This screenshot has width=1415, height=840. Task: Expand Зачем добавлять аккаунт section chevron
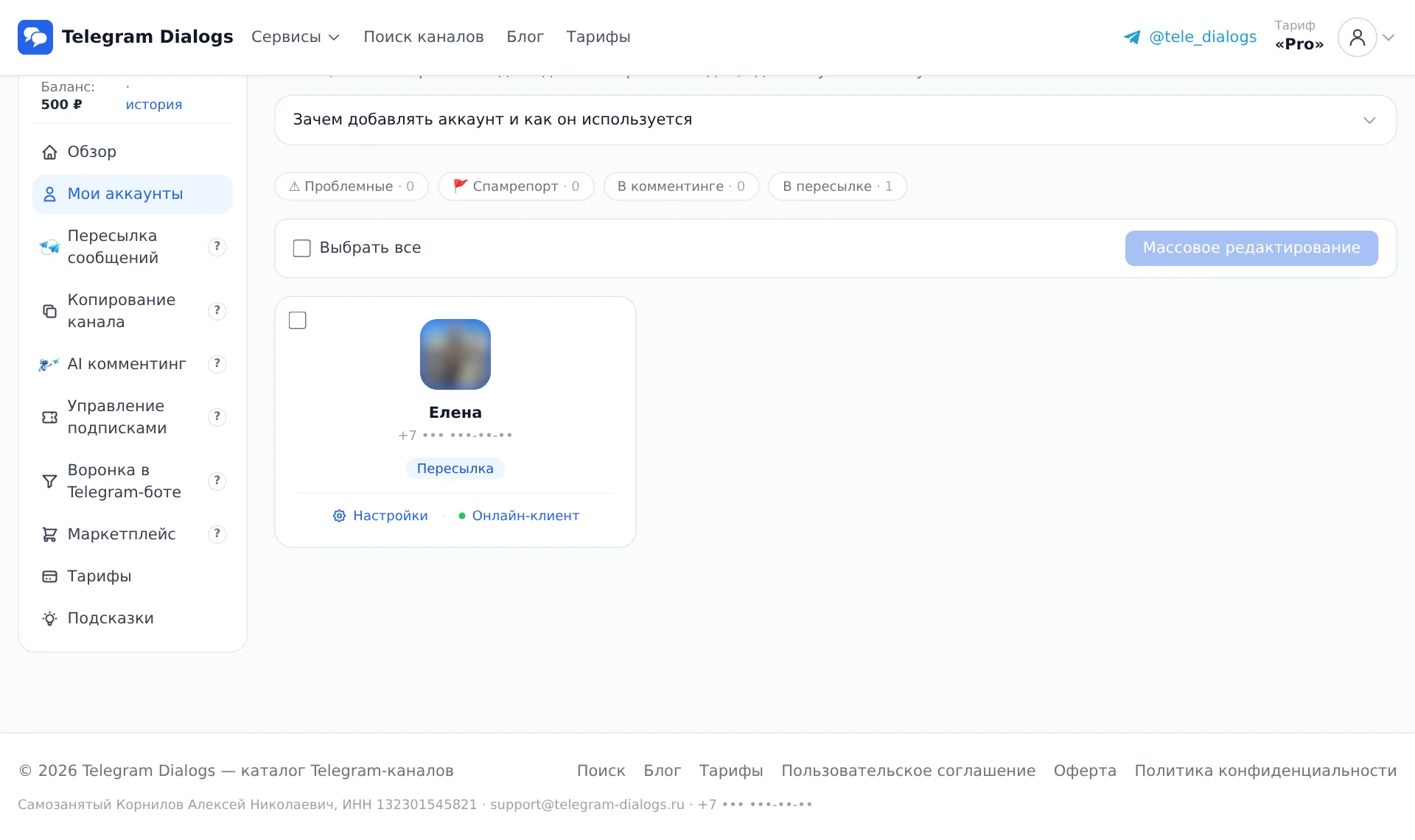(x=1369, y=120)
